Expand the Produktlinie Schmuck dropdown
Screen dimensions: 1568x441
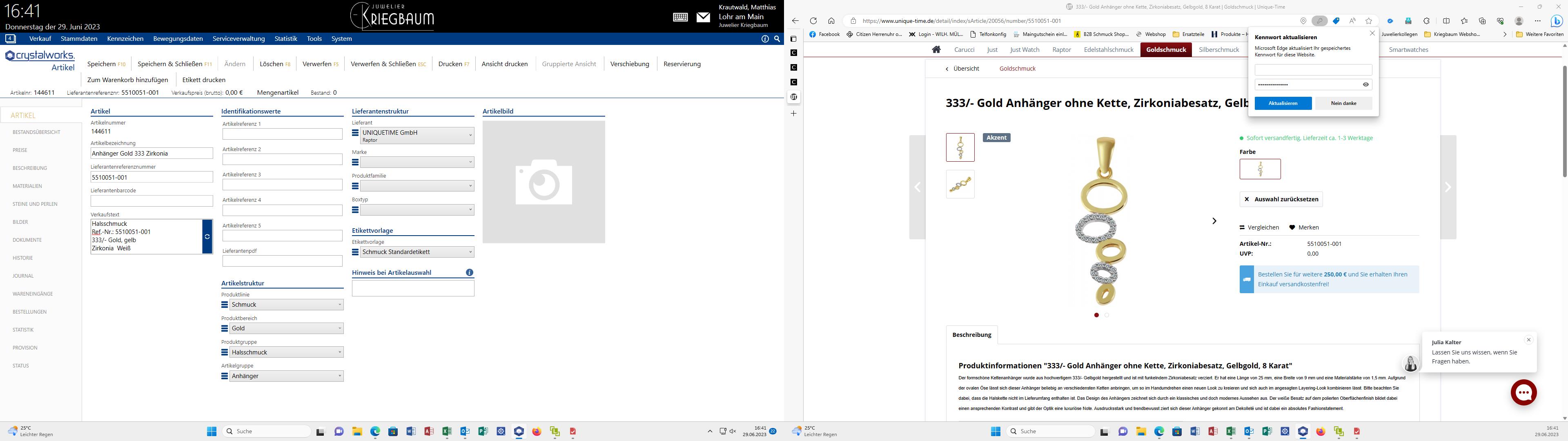286,305
